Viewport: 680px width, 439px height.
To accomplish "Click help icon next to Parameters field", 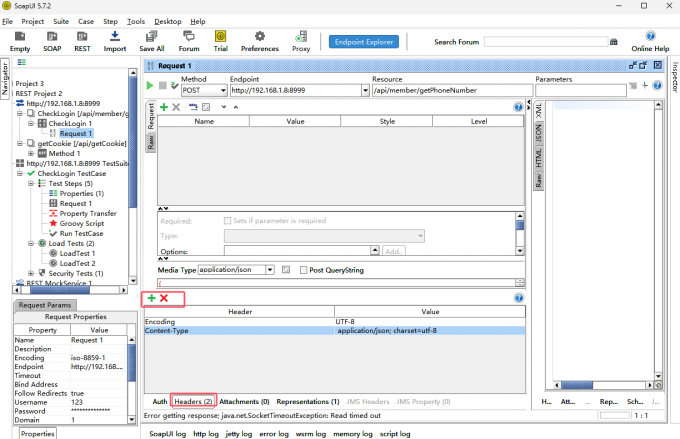I will click(657, 85).
